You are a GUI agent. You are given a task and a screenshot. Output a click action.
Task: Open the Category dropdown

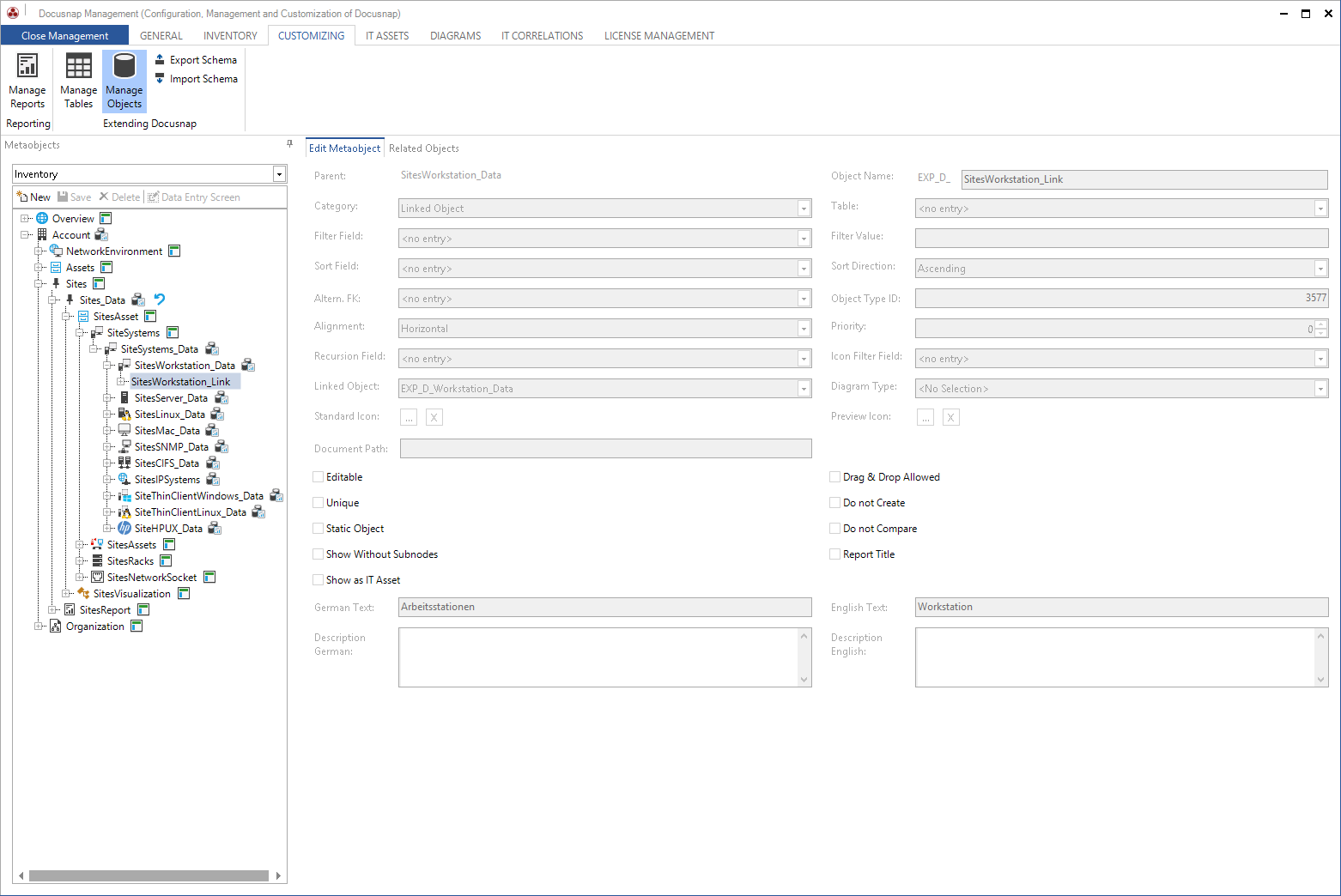(x=804, y=209)
